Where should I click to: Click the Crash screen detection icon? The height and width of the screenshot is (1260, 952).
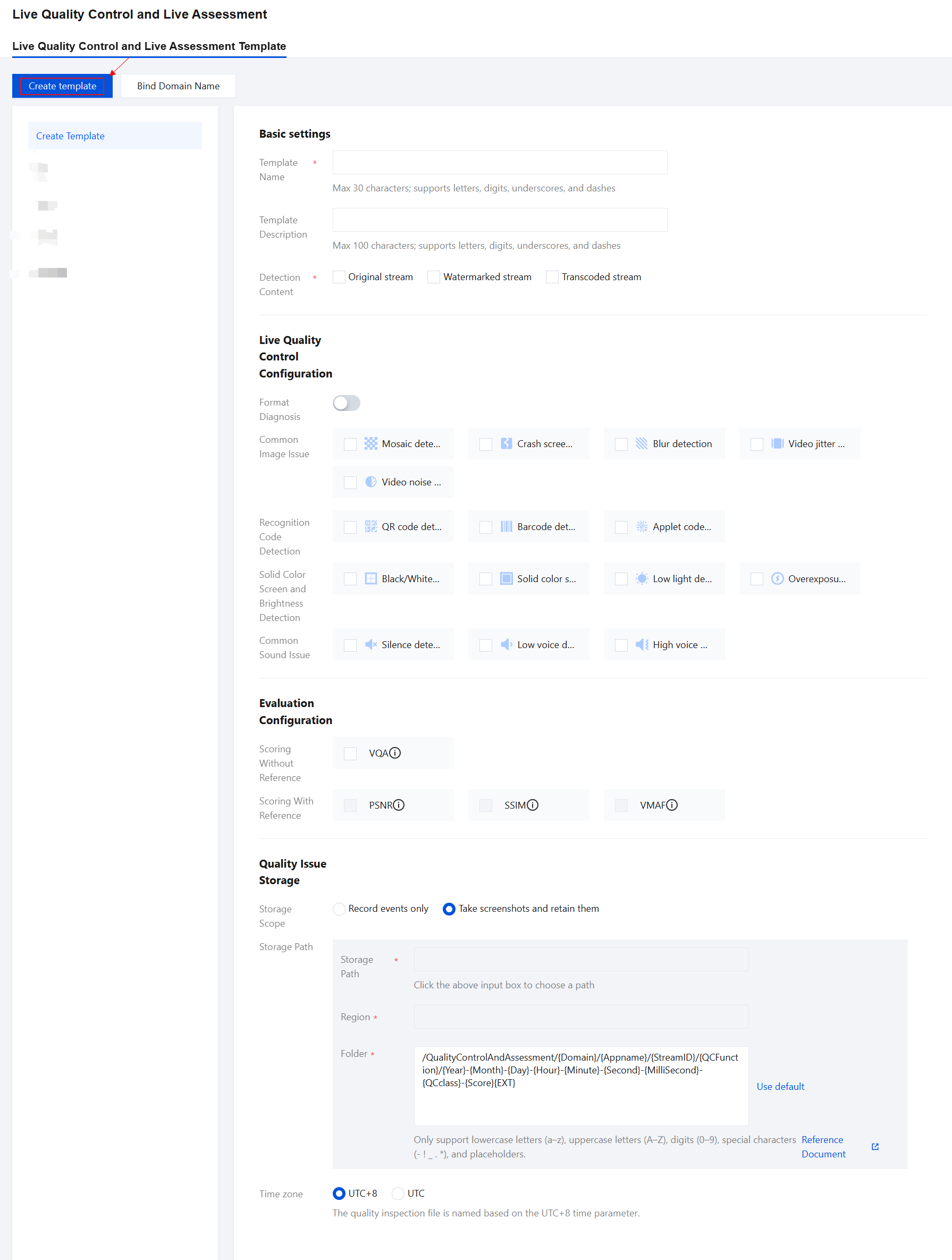point(506,444)
